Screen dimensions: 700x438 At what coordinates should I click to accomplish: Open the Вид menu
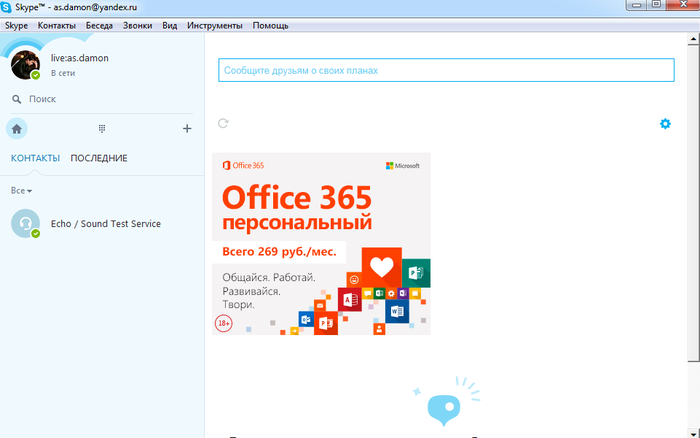pyautogui.click(x=170, y=25)
